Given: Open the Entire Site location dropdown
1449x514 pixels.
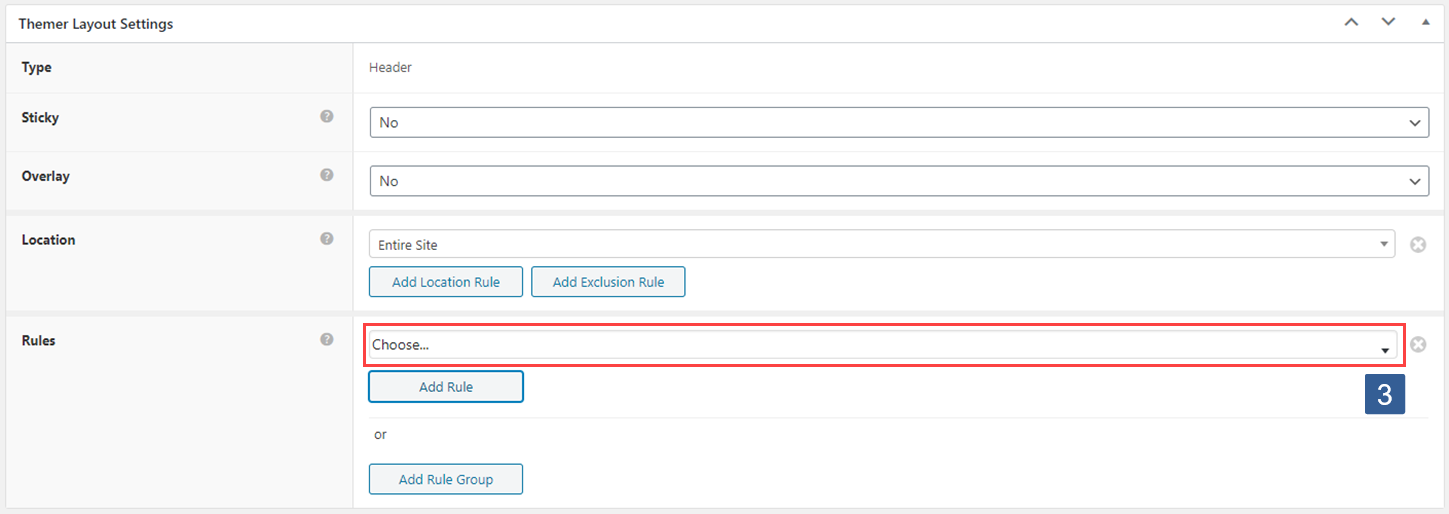Looking at the screenshot, I should [x=881, y=244].
